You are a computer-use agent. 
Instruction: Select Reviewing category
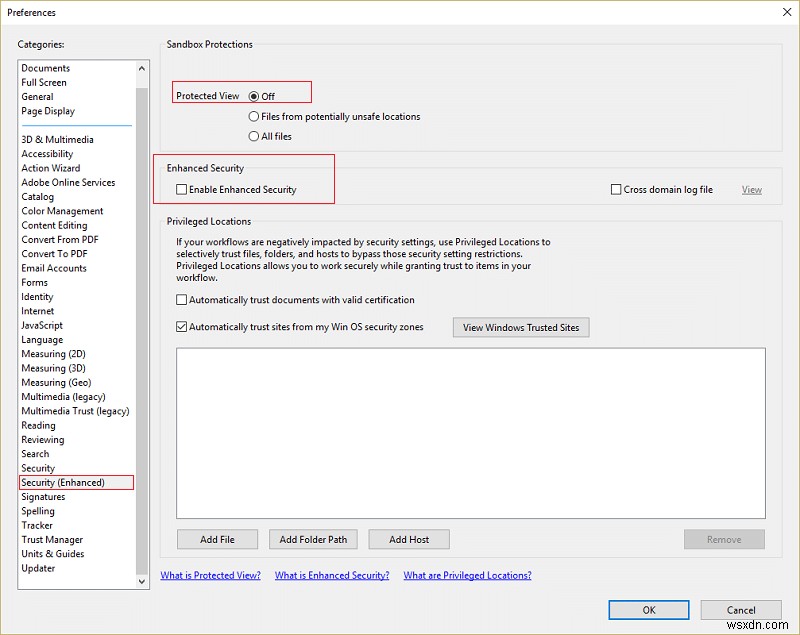[42, 439]
